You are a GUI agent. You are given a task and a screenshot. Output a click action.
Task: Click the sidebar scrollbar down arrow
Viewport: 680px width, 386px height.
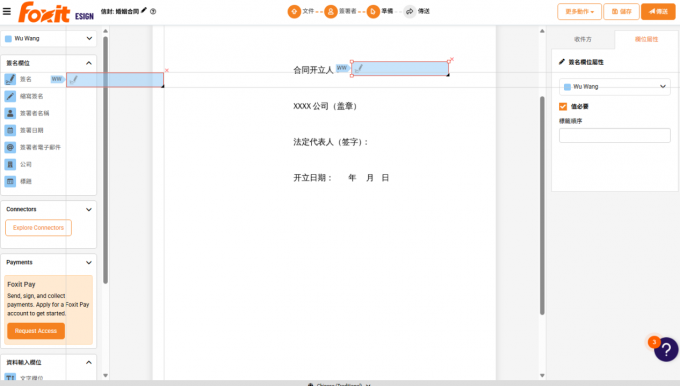click(x=105, y=375)
